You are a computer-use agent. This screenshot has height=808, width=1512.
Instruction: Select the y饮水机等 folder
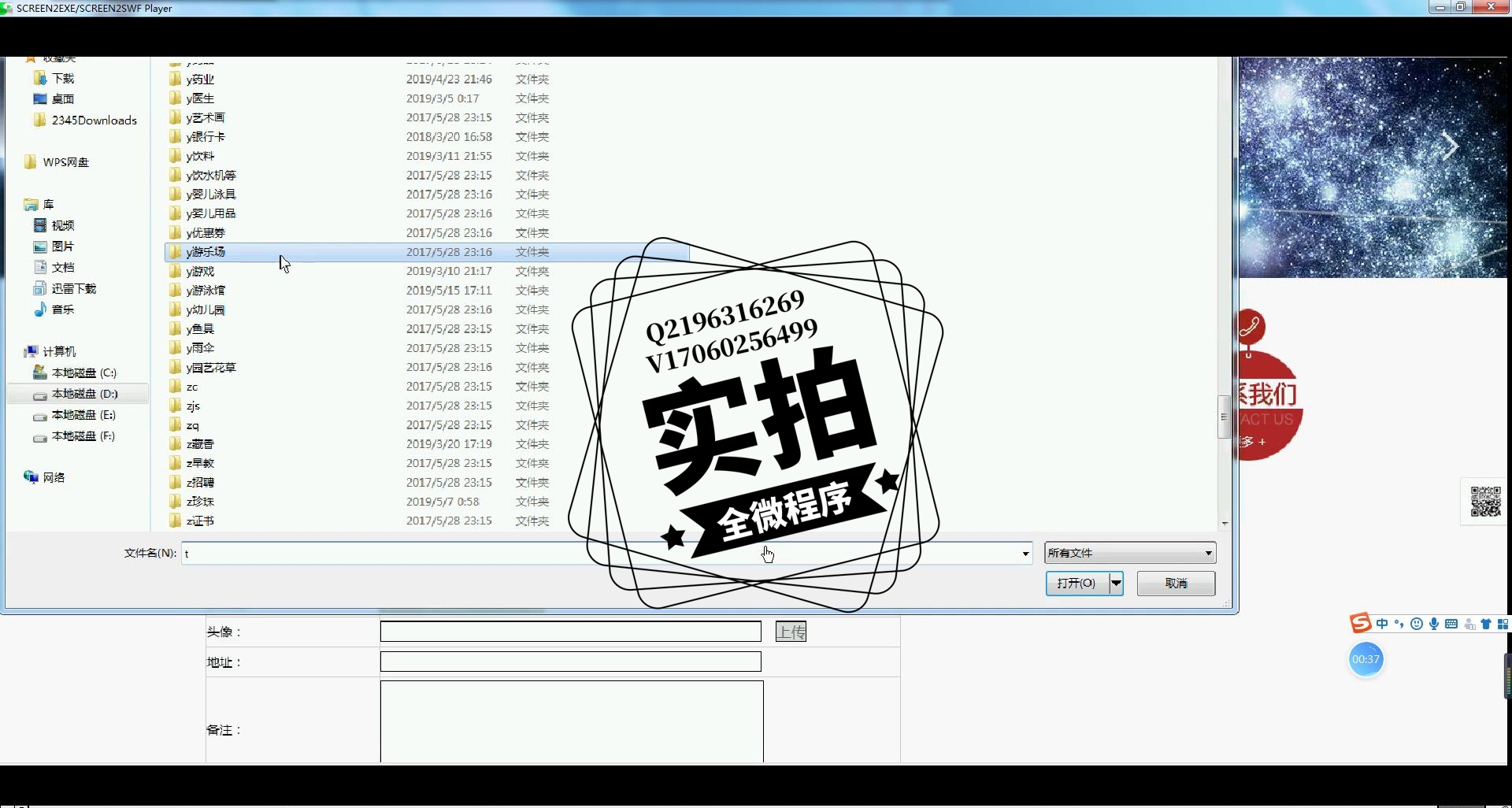point(210,175)
